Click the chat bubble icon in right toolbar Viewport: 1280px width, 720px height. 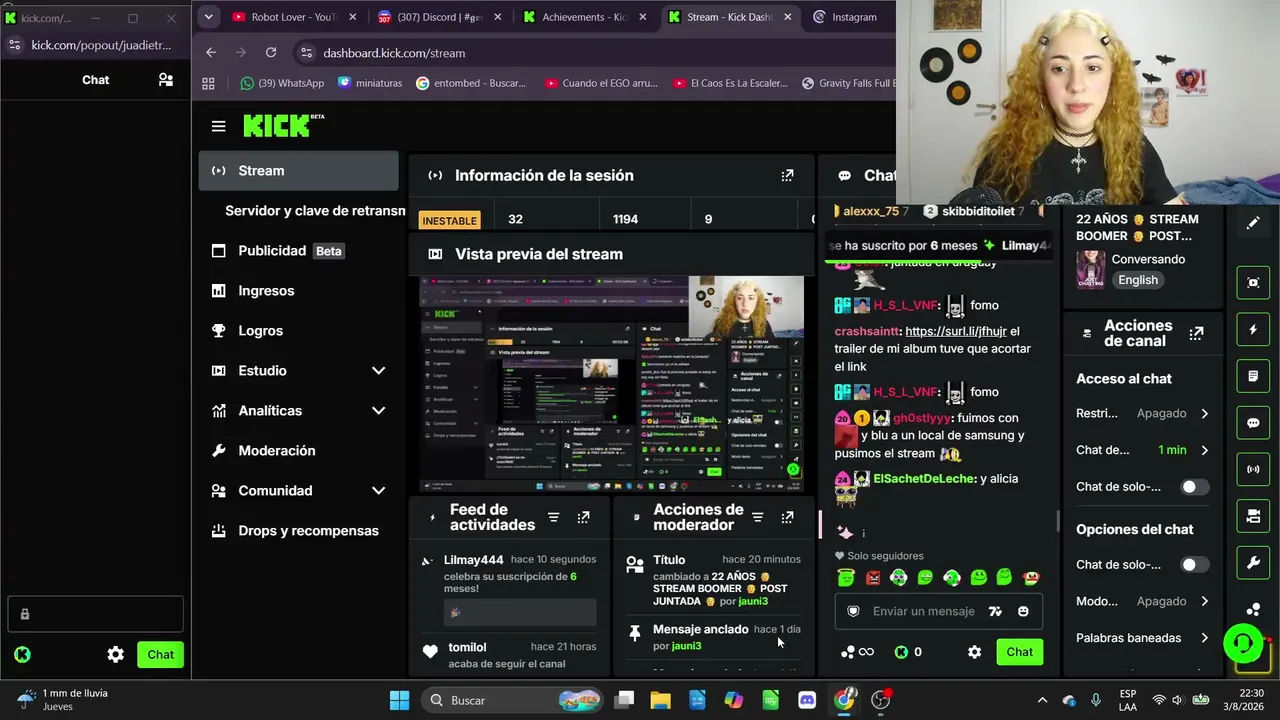1253,423
